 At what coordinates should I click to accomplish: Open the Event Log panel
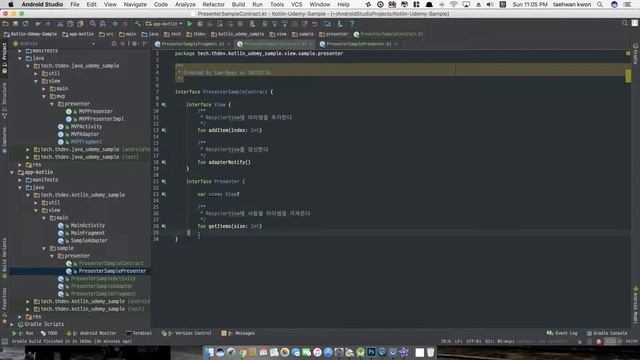(562, 333)
